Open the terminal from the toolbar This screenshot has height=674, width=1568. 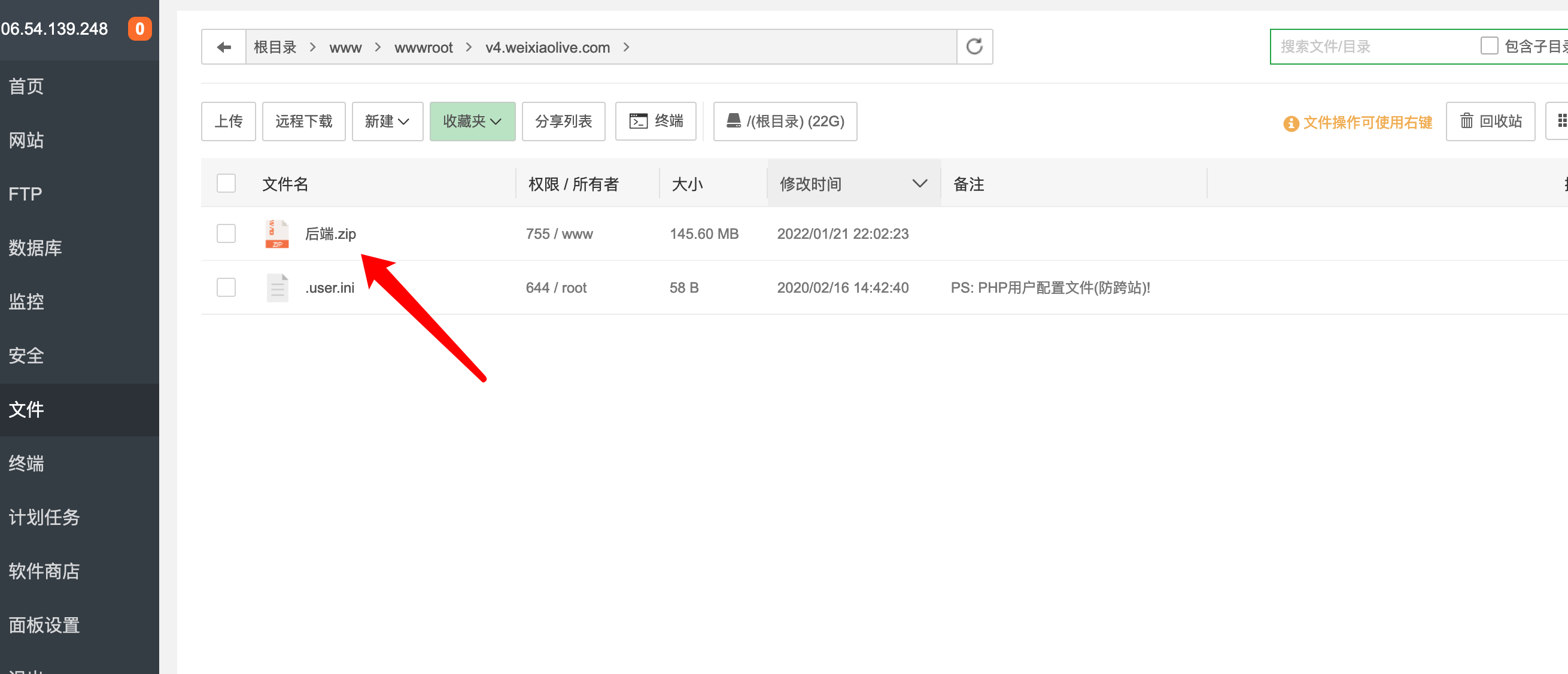pos(655,121)
